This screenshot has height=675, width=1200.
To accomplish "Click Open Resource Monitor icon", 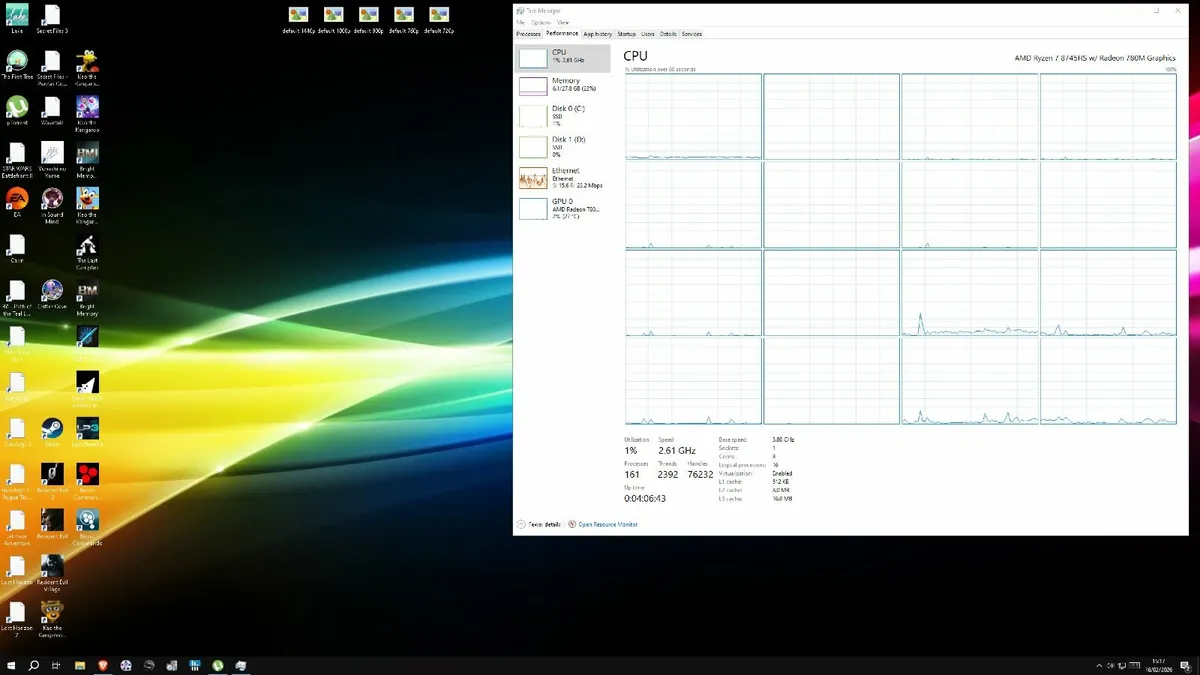I will 570,523.
